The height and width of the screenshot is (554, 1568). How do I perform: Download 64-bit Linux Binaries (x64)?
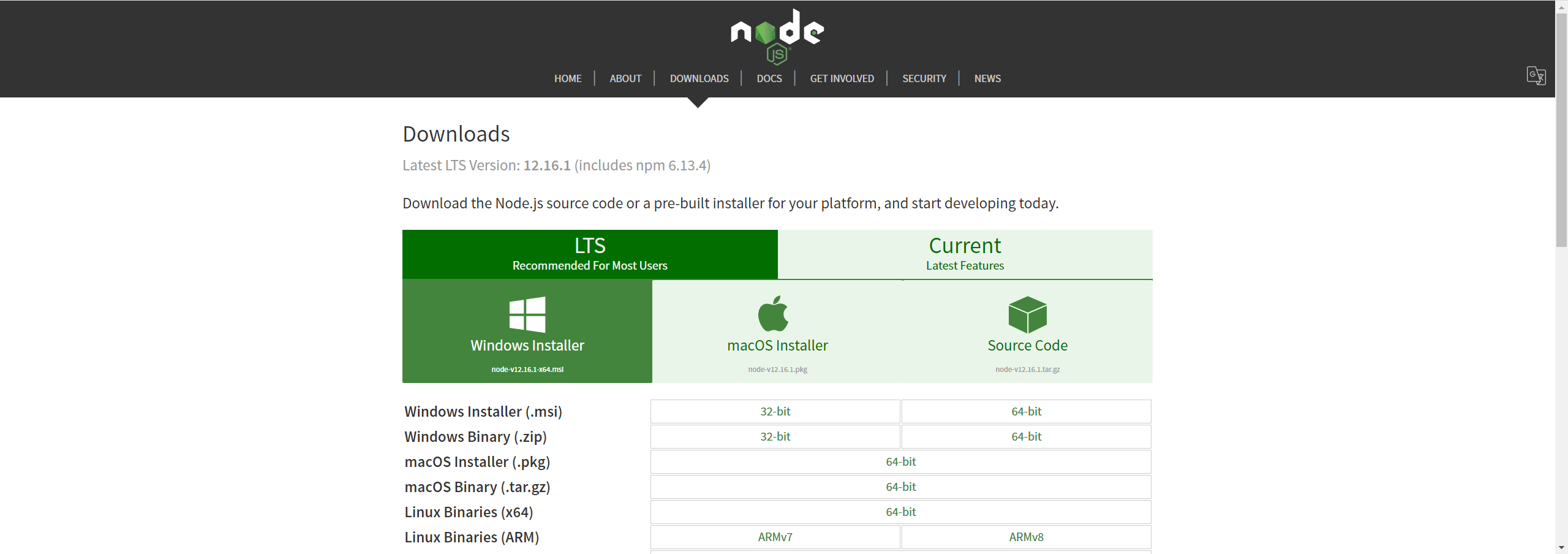point(901,512)
